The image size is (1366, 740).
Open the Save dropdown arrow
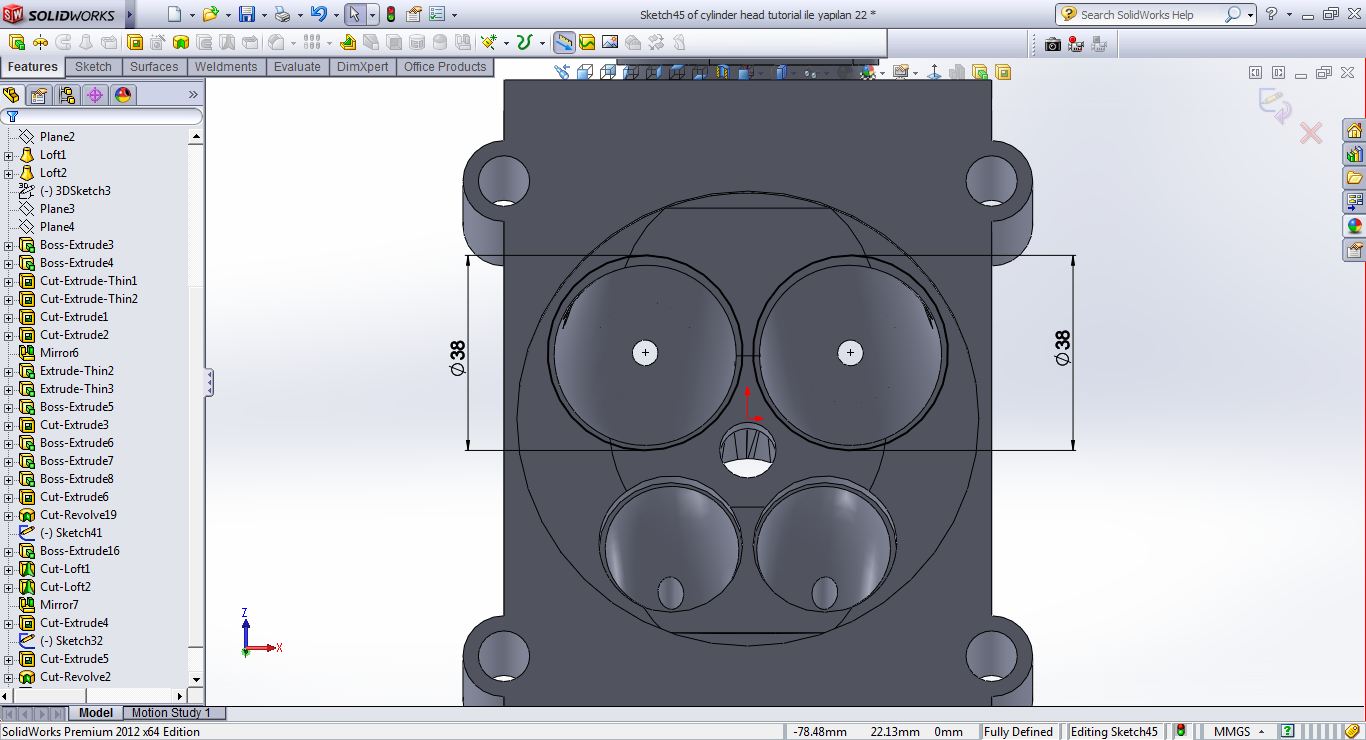[x=262, y=15]
